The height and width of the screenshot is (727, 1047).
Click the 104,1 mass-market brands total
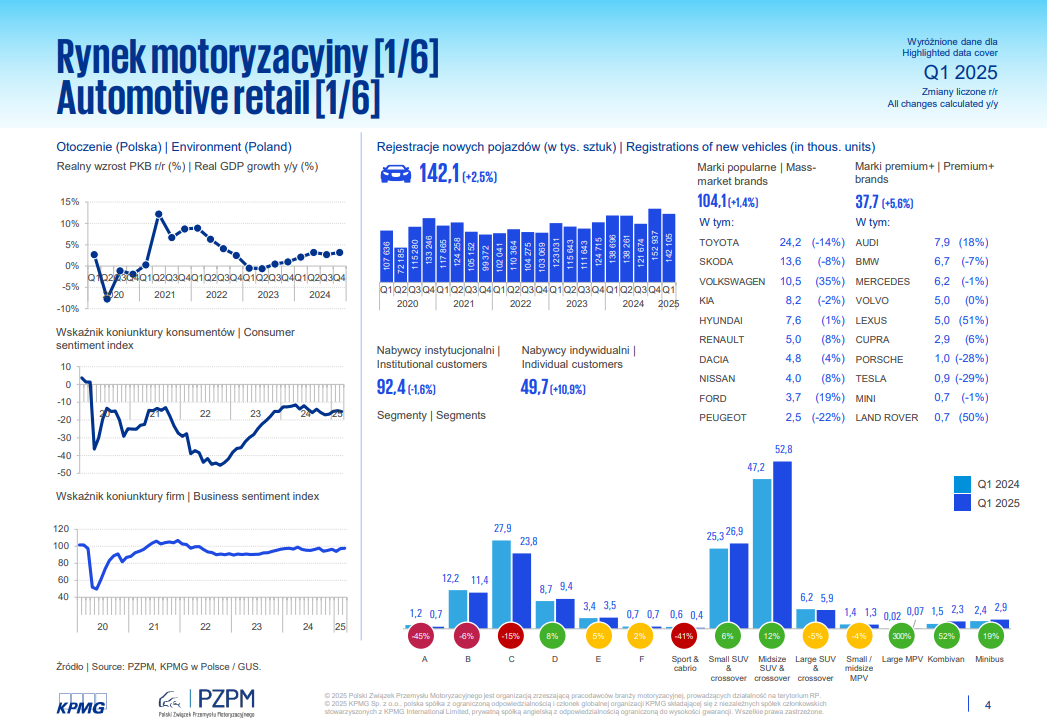click(x=712, y=201)
